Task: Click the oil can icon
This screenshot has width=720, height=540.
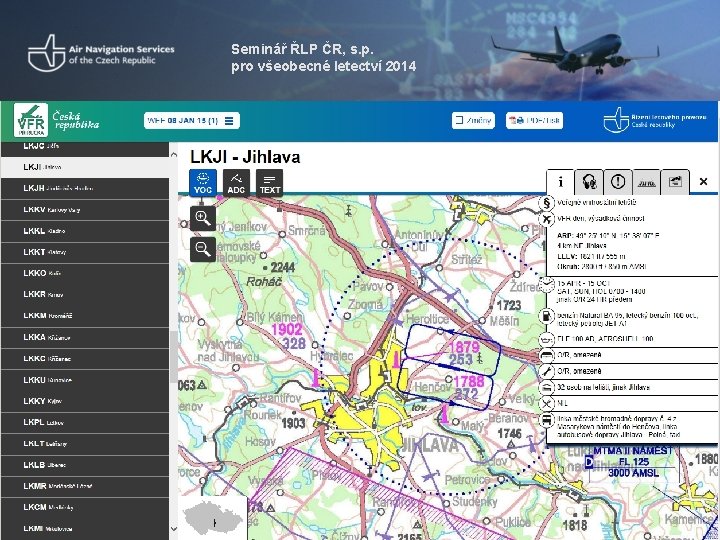Action: click(546, 339)
